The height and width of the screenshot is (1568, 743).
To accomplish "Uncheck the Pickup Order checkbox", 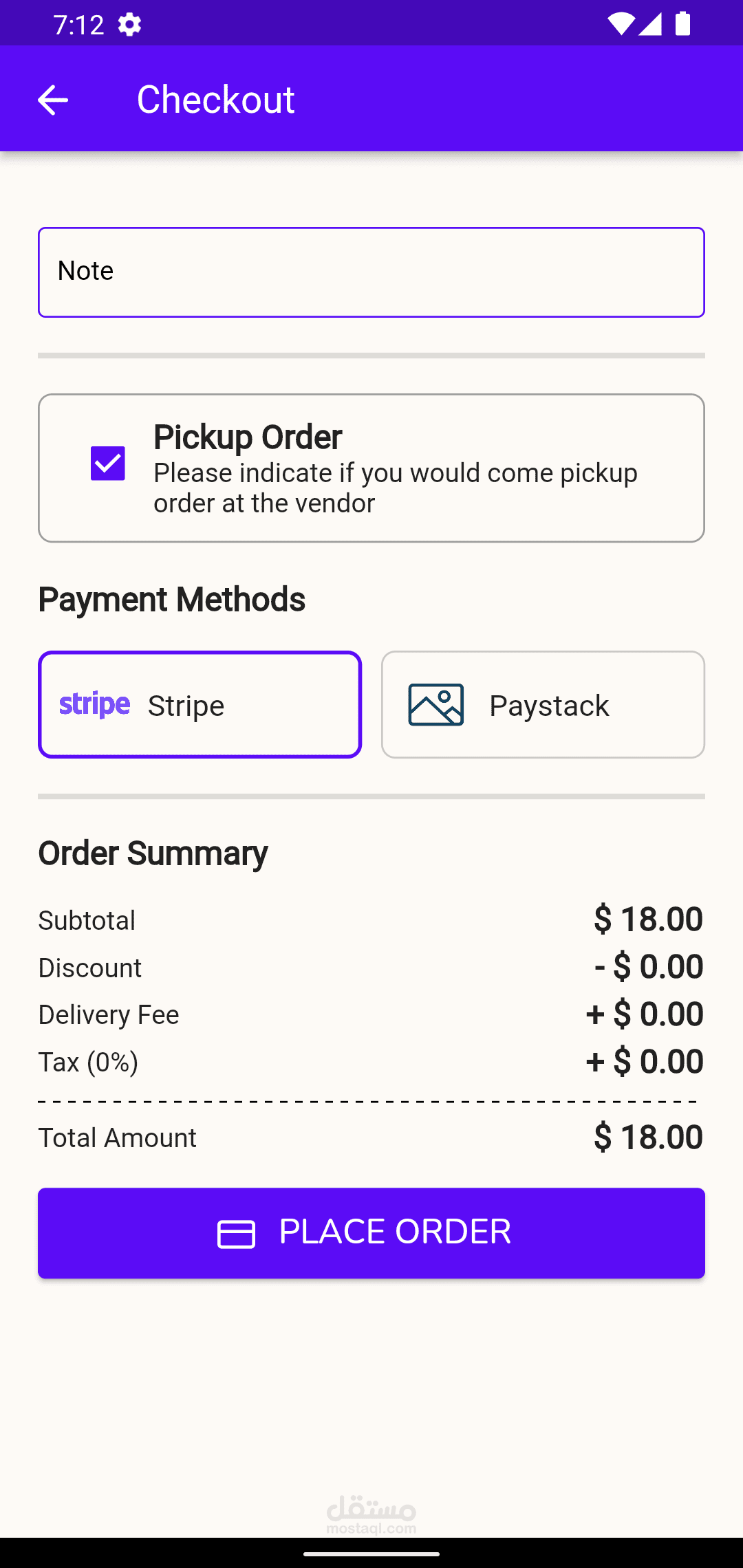I will pos(108,464).
